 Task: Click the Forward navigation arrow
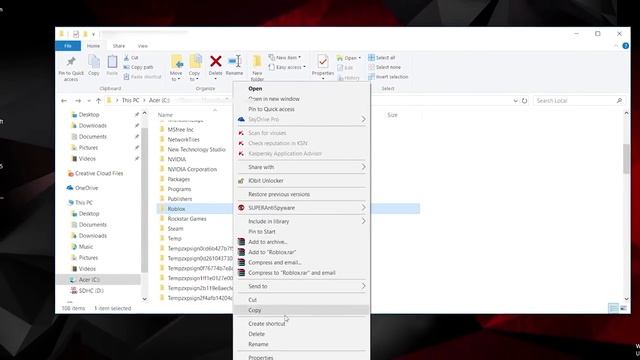pos(78,100)
